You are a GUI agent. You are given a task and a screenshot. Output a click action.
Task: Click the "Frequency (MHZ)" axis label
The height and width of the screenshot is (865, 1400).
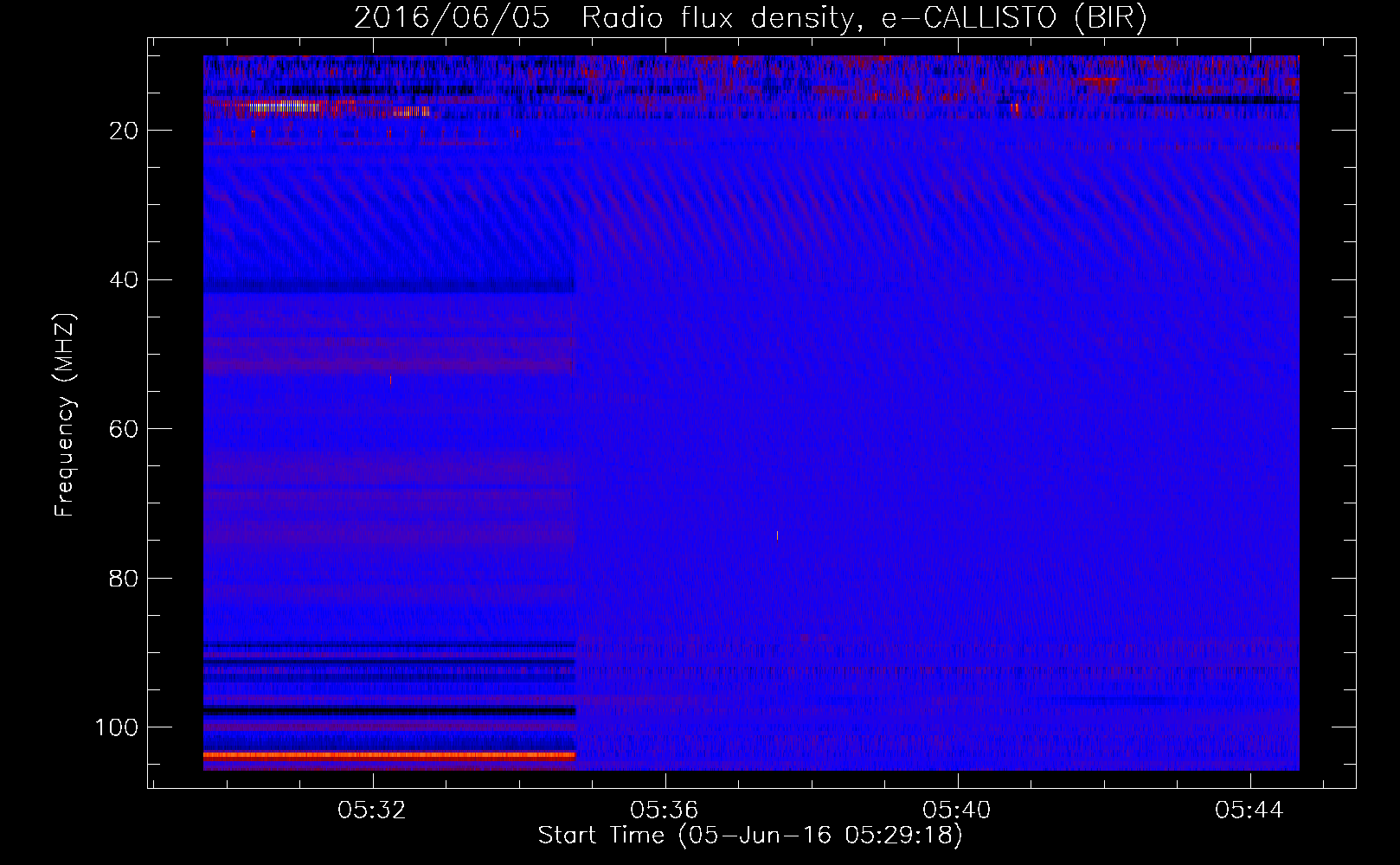tap(66, 415)
